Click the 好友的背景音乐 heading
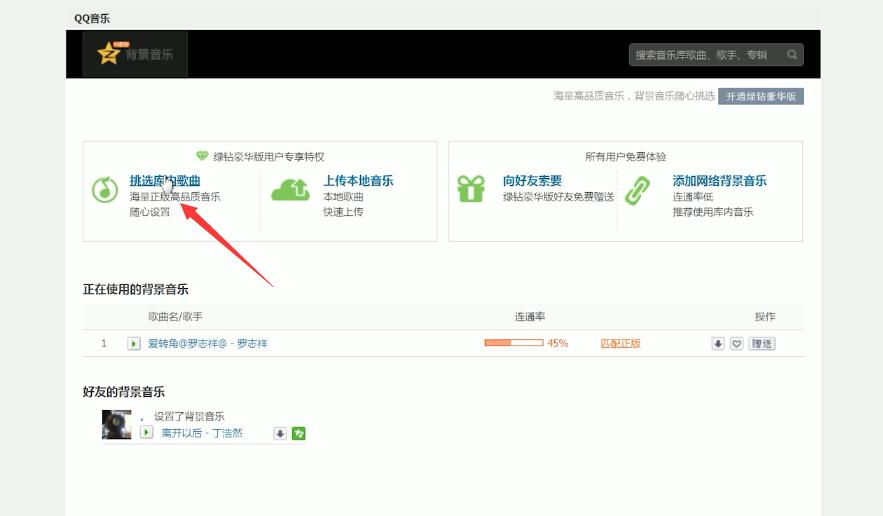Viewport: 883px width, 516px height. pos(124,391)
